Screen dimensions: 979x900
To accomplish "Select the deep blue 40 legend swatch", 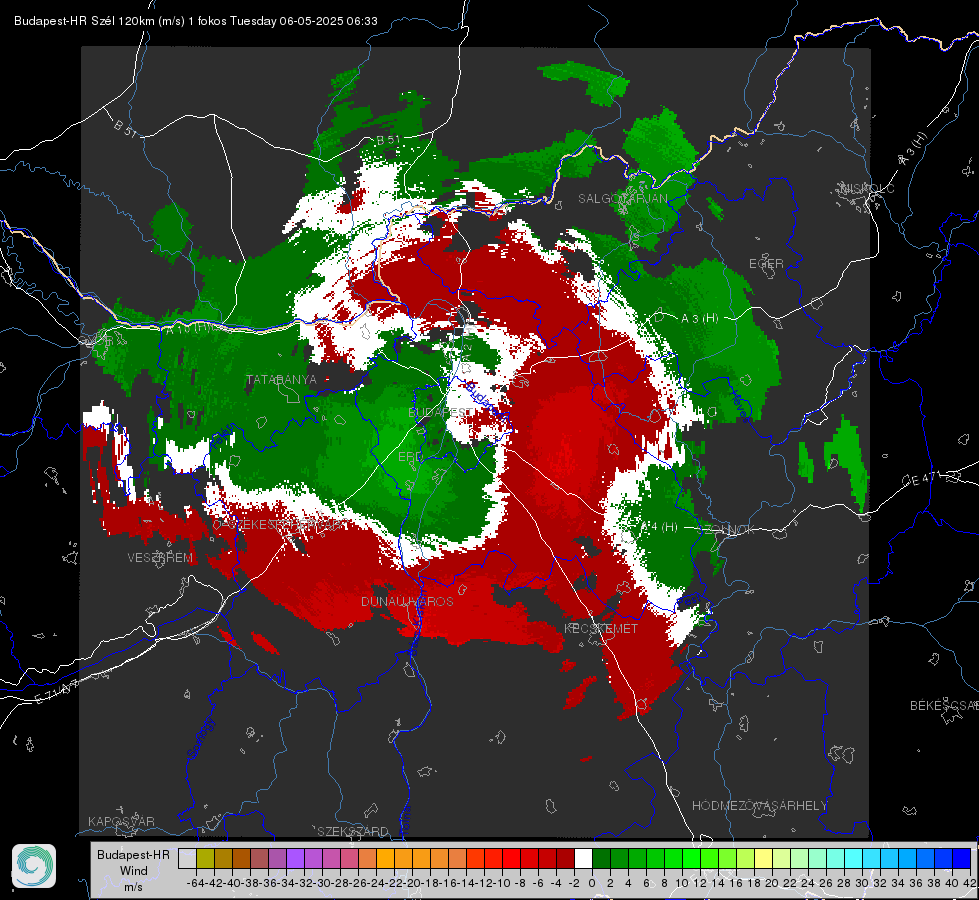I will 962,858.
